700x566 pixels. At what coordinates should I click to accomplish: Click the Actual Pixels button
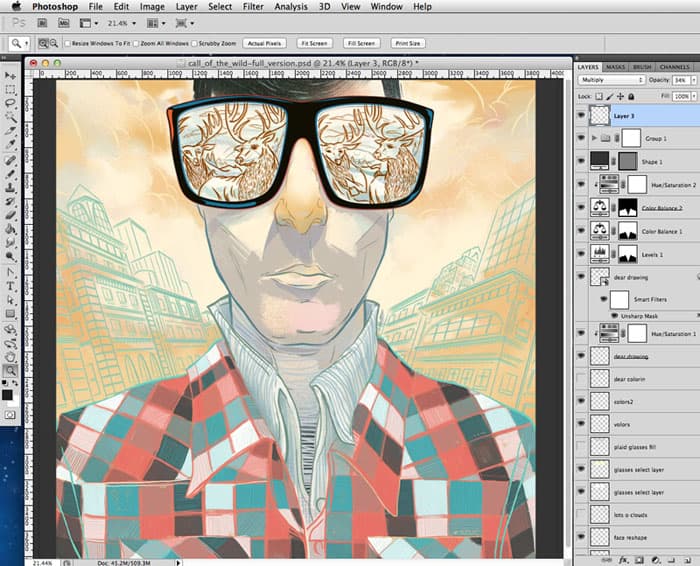tap(264, 43)
